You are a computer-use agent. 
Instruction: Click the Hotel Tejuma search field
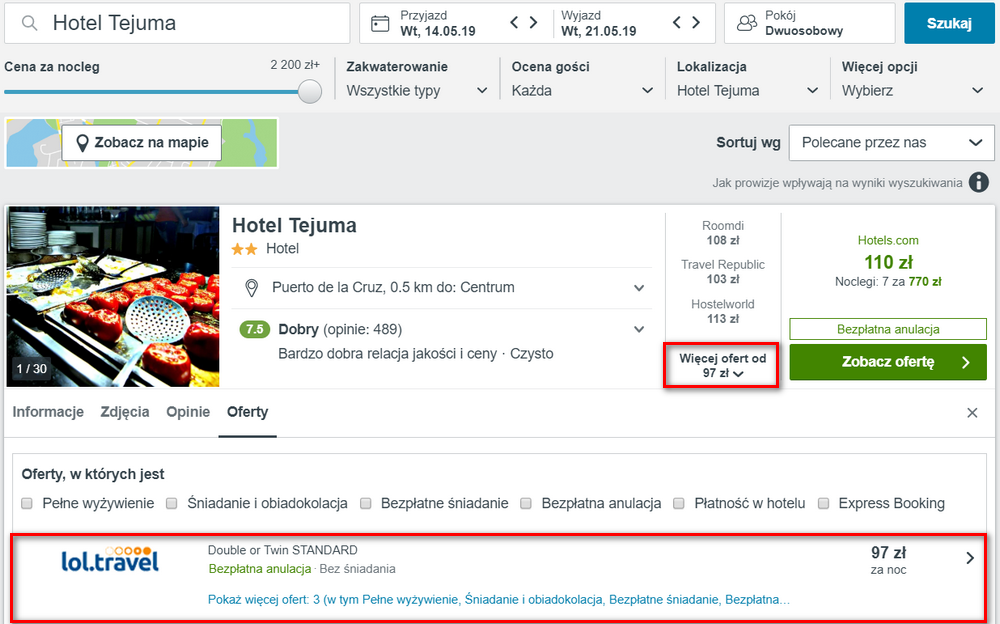pos(177,23)
